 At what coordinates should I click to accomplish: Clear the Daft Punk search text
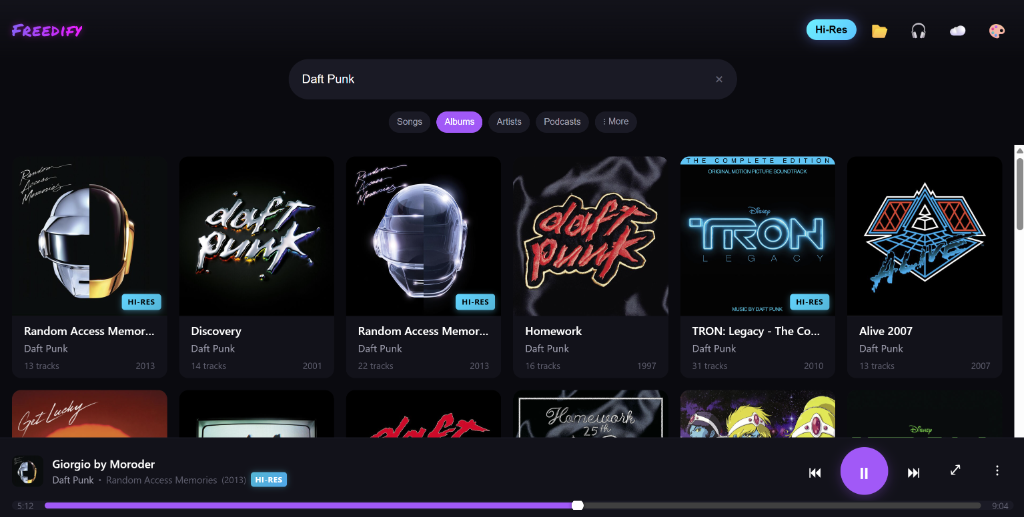[x=719, y=79]
